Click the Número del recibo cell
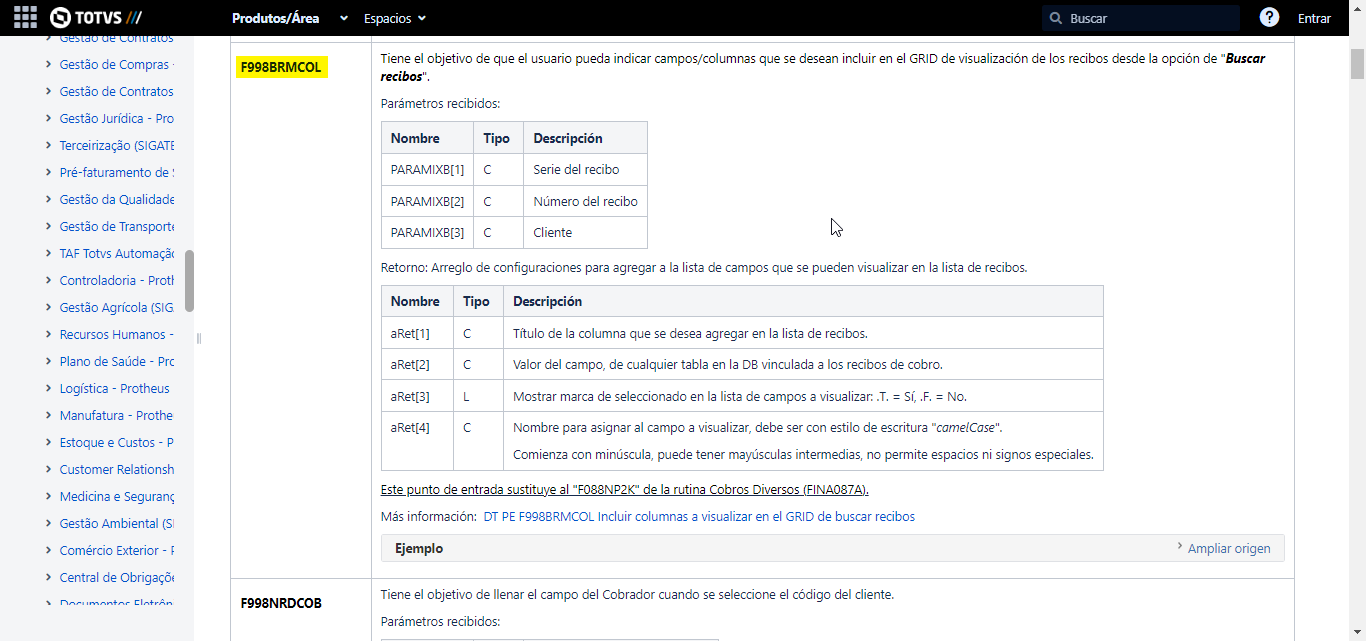This screenshot has height=641, width=1366. tap(585, 201)
